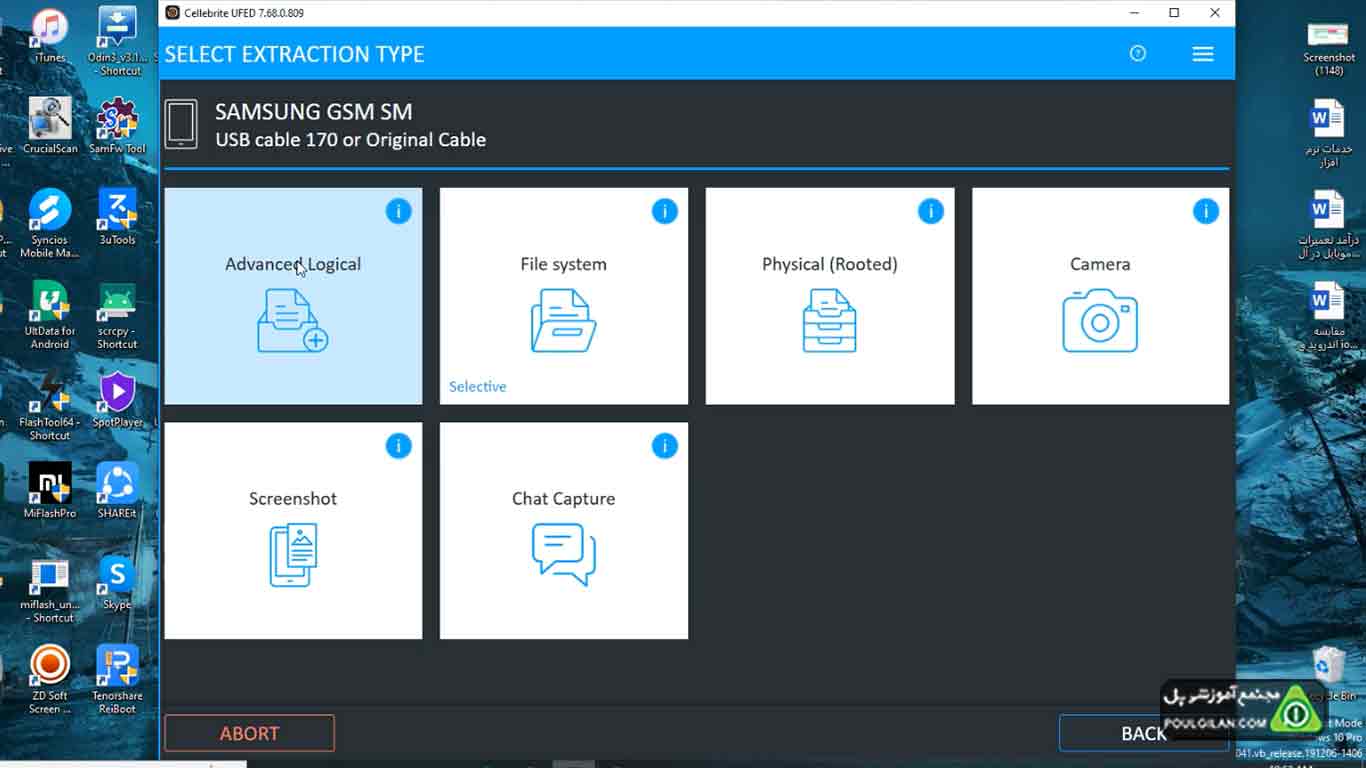The height and width of the screenshot is (768, 1366).
Task: Open UltData for Android icon
Action: coord(50,315)
